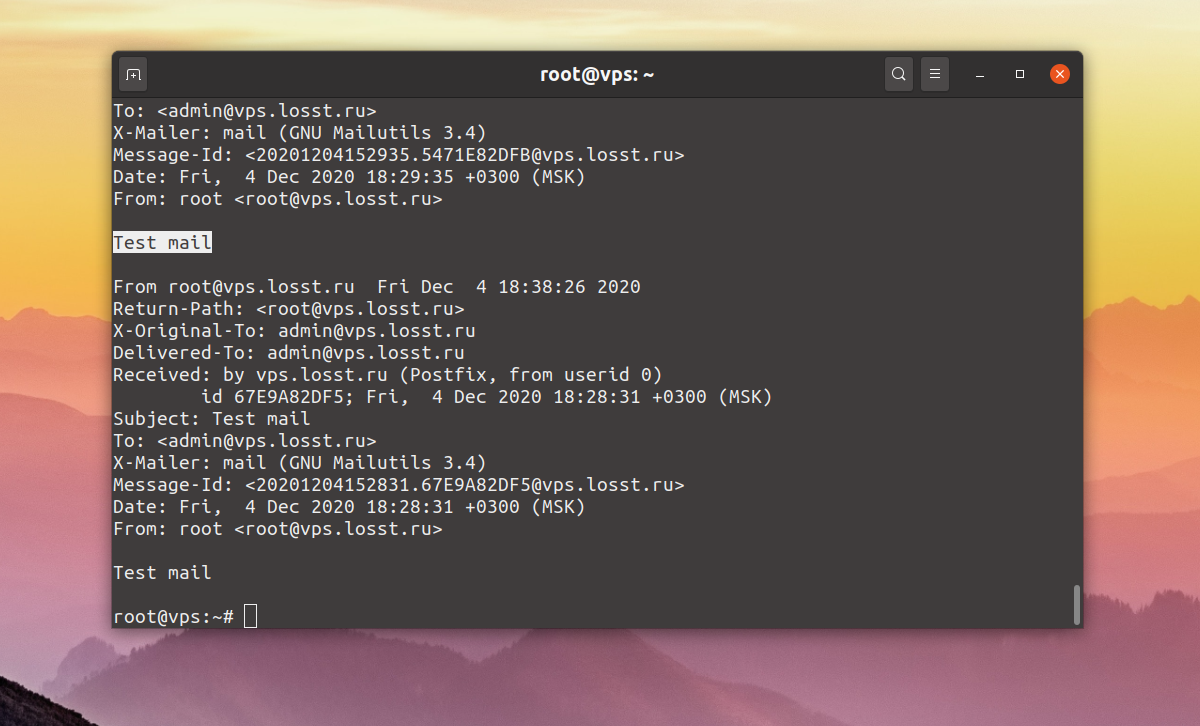Click the 'Return-Path: <root@vps.losst.ru>' line

289,309
